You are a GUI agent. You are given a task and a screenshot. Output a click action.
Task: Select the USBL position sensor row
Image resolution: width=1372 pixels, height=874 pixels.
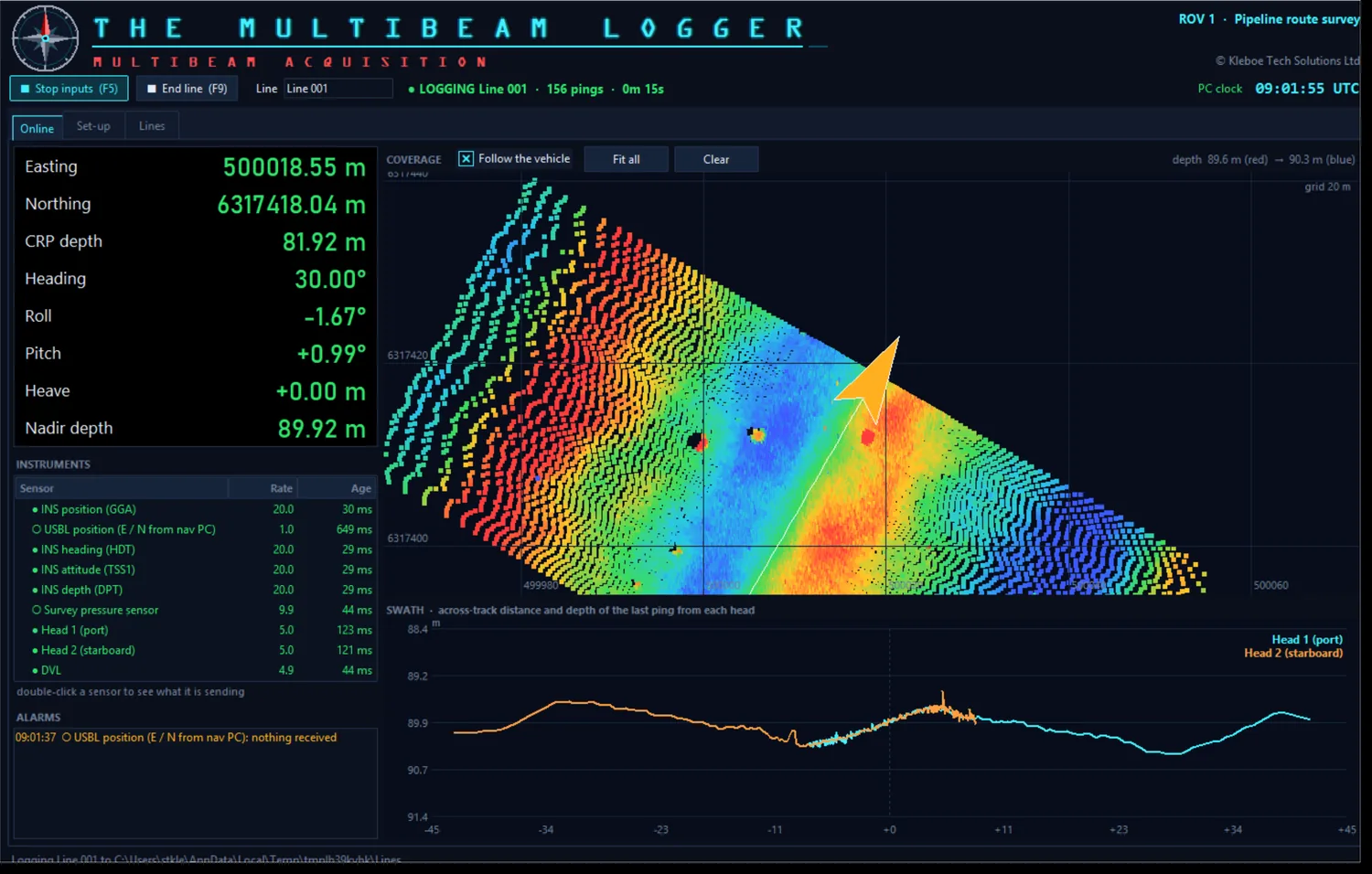(196, 529)
